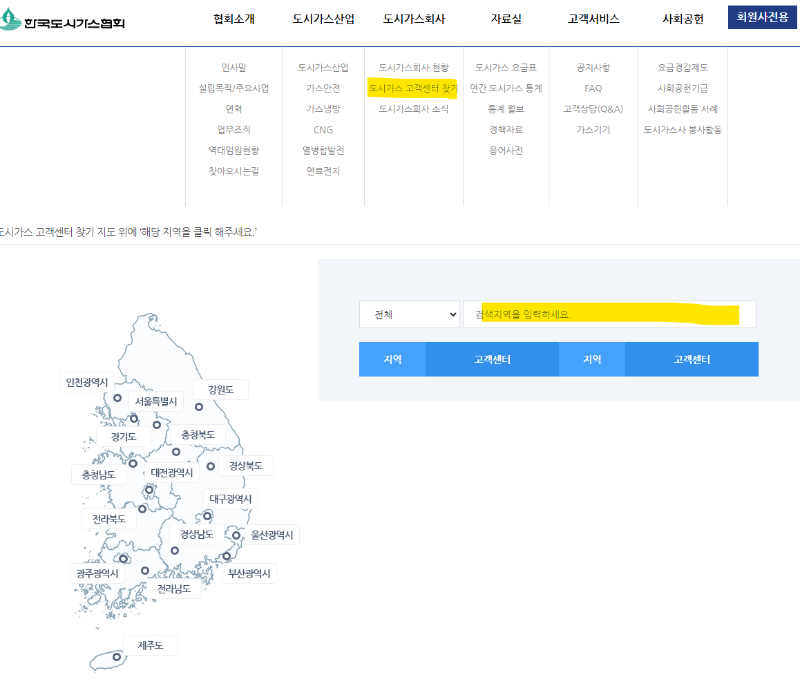Select 충청북도 label on map

(198, 435)
